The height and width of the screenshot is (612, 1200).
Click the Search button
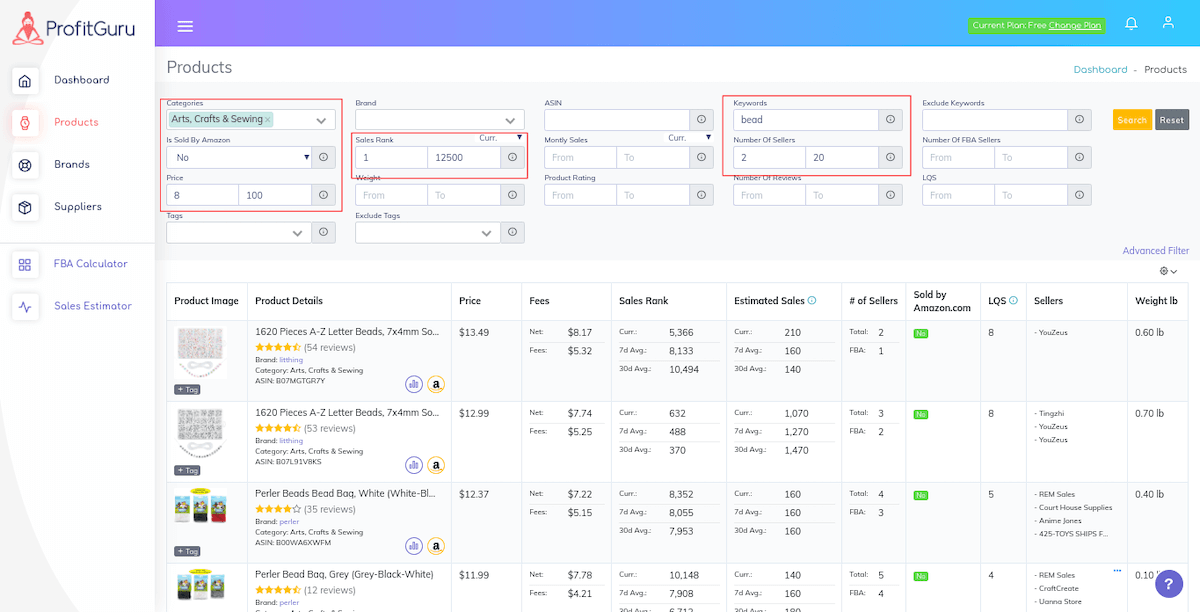click(x=1132, y=120)
